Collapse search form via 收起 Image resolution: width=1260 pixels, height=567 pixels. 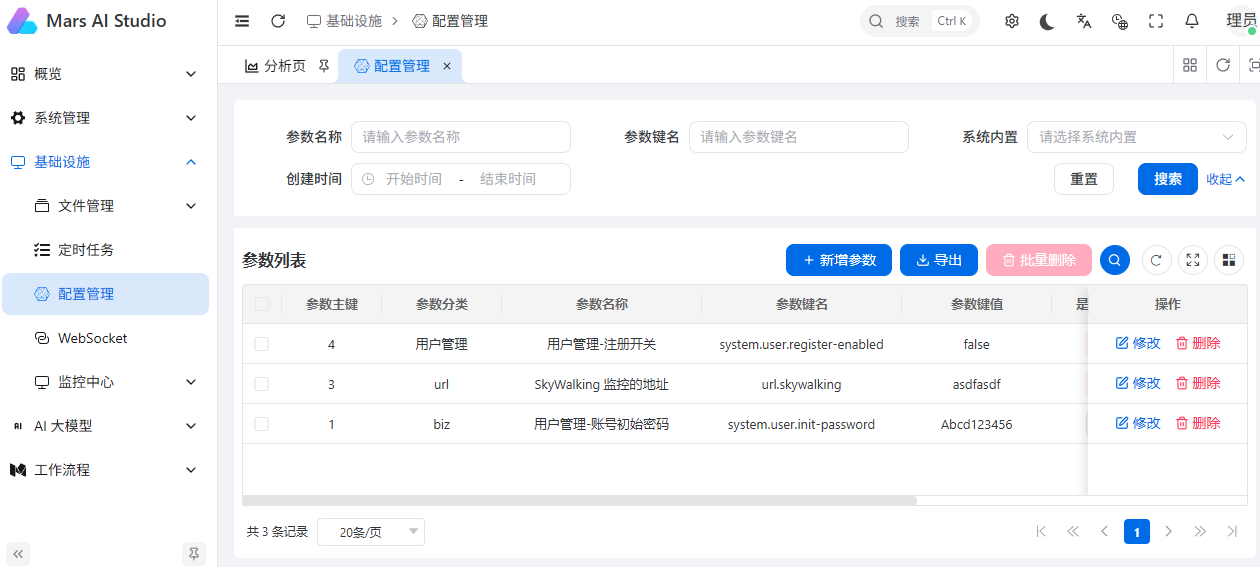pyautogui.click(x=1225, y=179)
